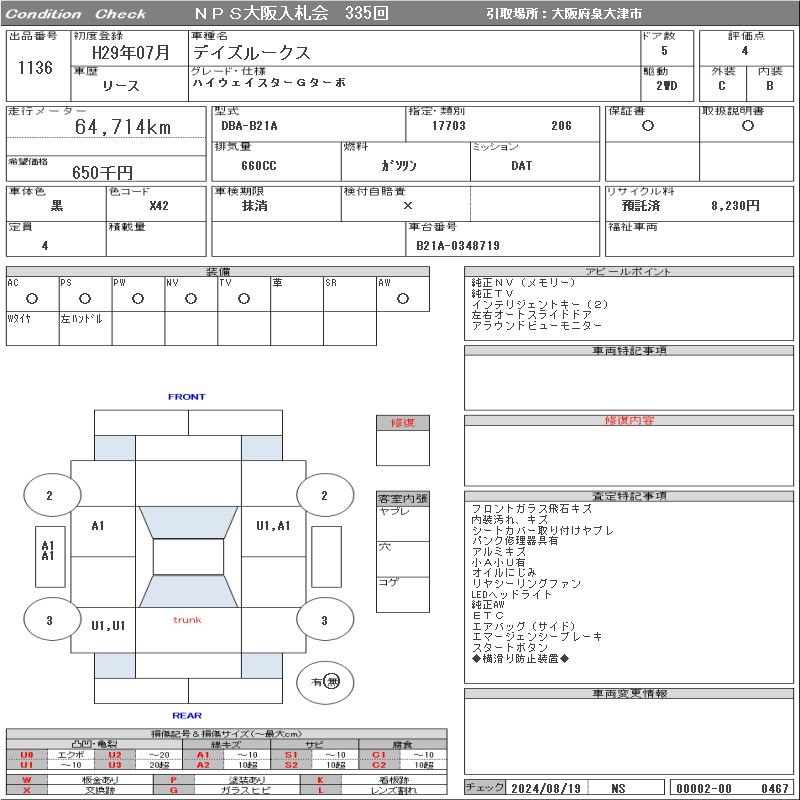This screenshot has width=800, height=800.
Task: Click the red 修復 header box
Action: coord(403,423)
